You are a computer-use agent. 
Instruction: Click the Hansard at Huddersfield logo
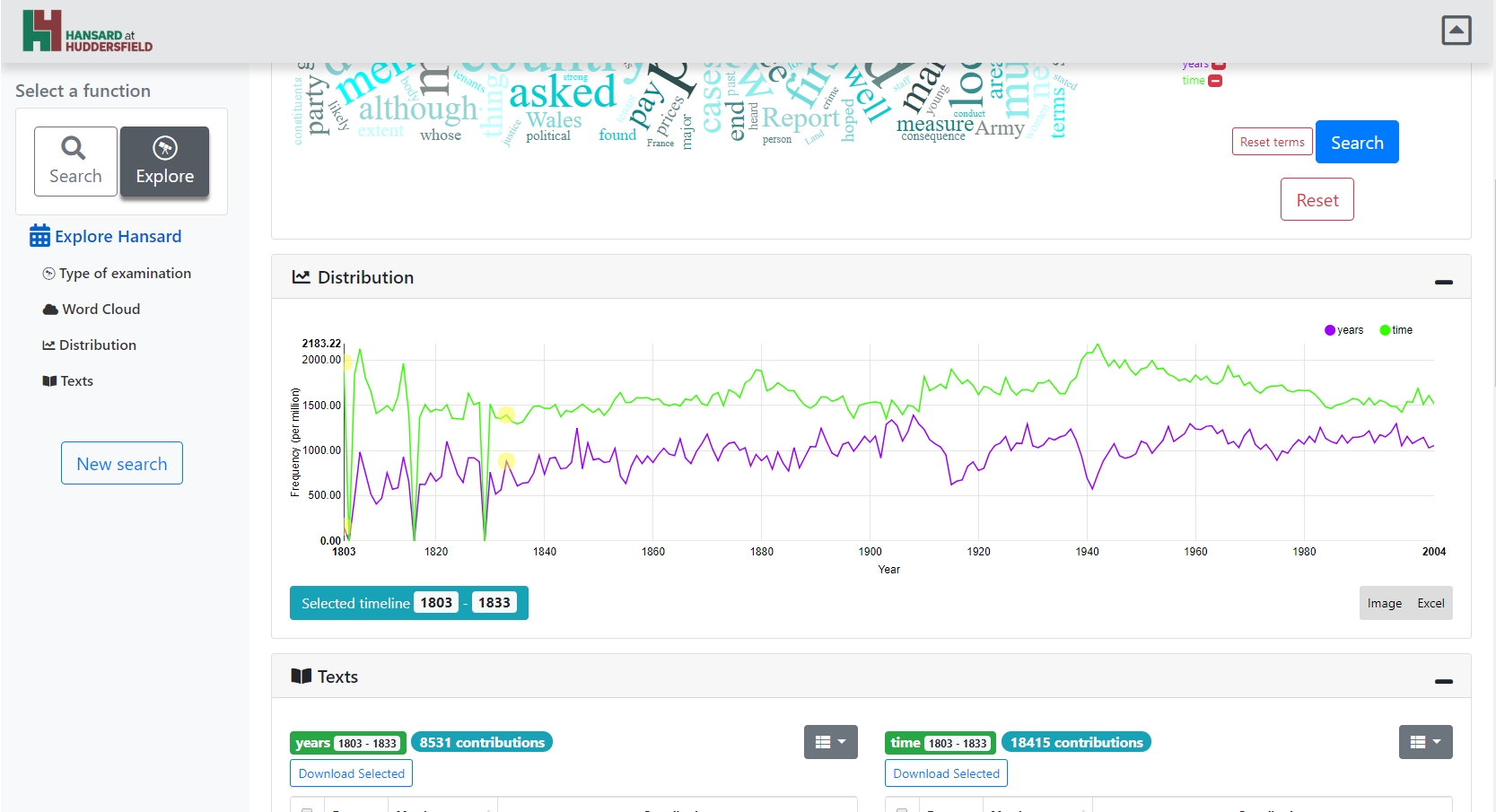click(x=85, y=30)
